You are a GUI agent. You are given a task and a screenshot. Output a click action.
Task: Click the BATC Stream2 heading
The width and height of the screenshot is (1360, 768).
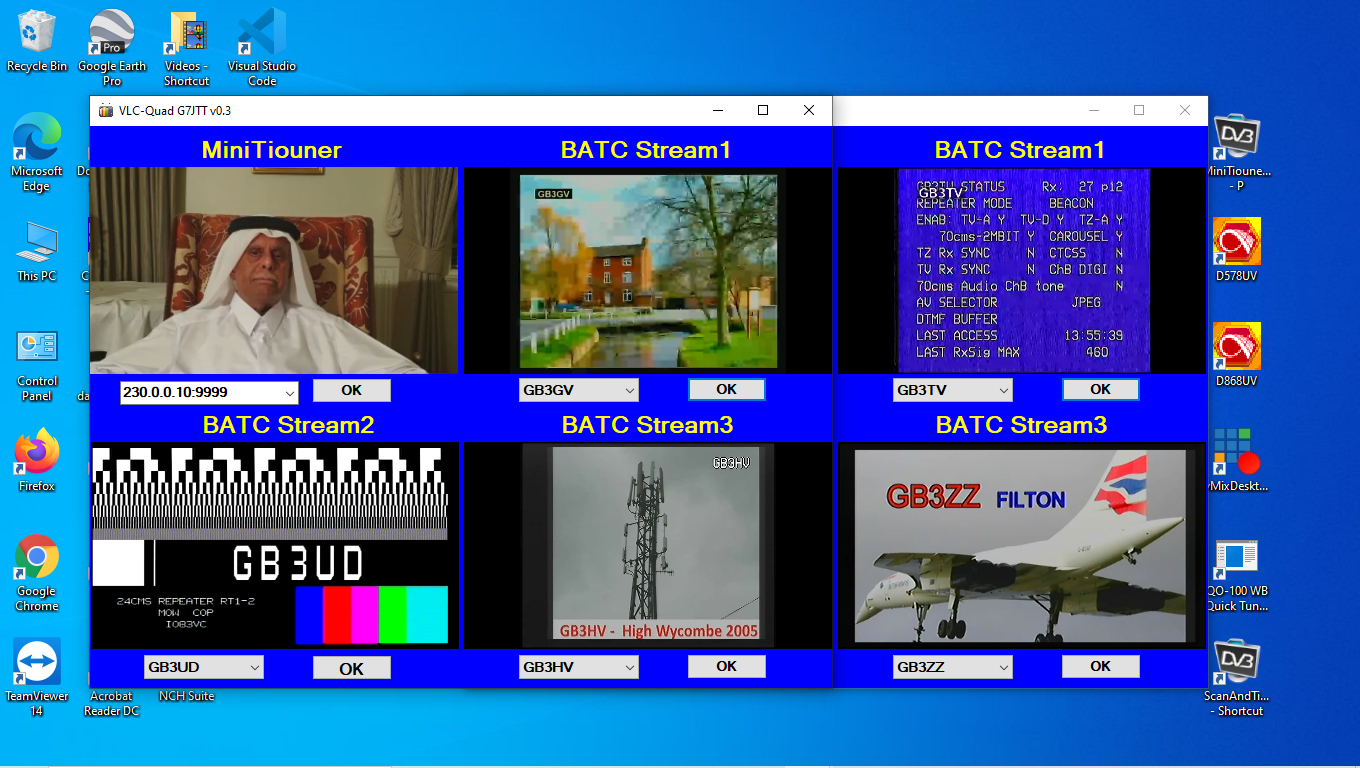pyautogui.click(x=288, y=425)
